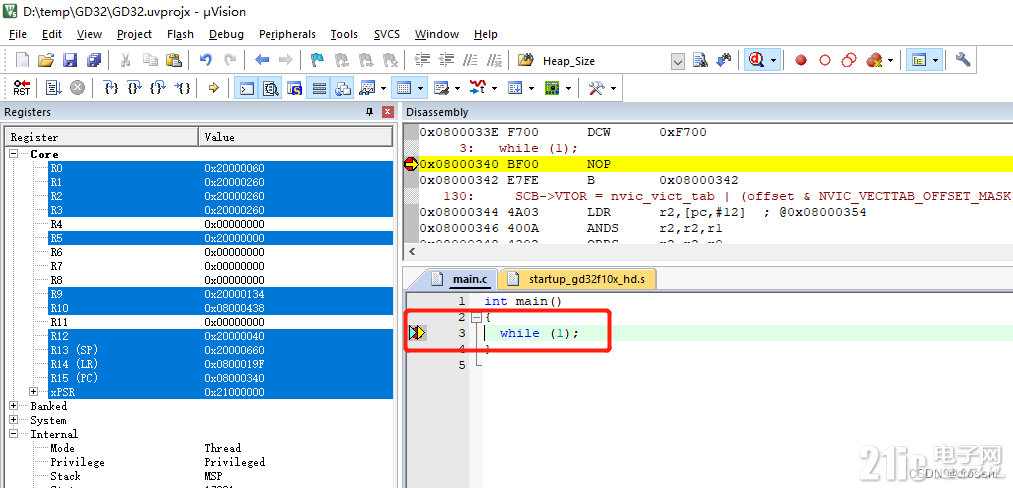Navigate backwards with the blue left arrow
1013x488 pixels.
coord(262,60)
